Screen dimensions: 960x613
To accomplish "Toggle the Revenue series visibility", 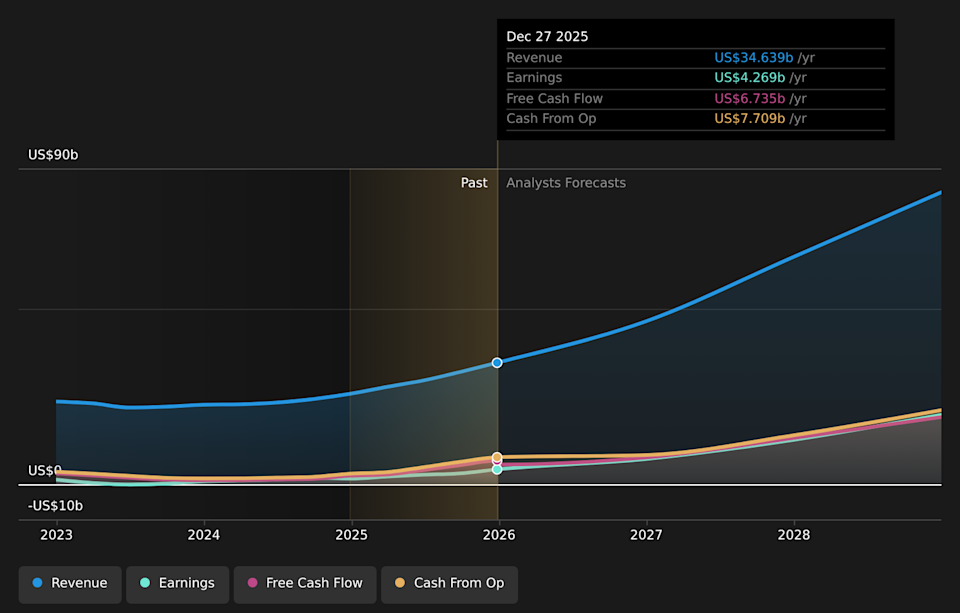I will pyautogui.click(x=69, y=583).
